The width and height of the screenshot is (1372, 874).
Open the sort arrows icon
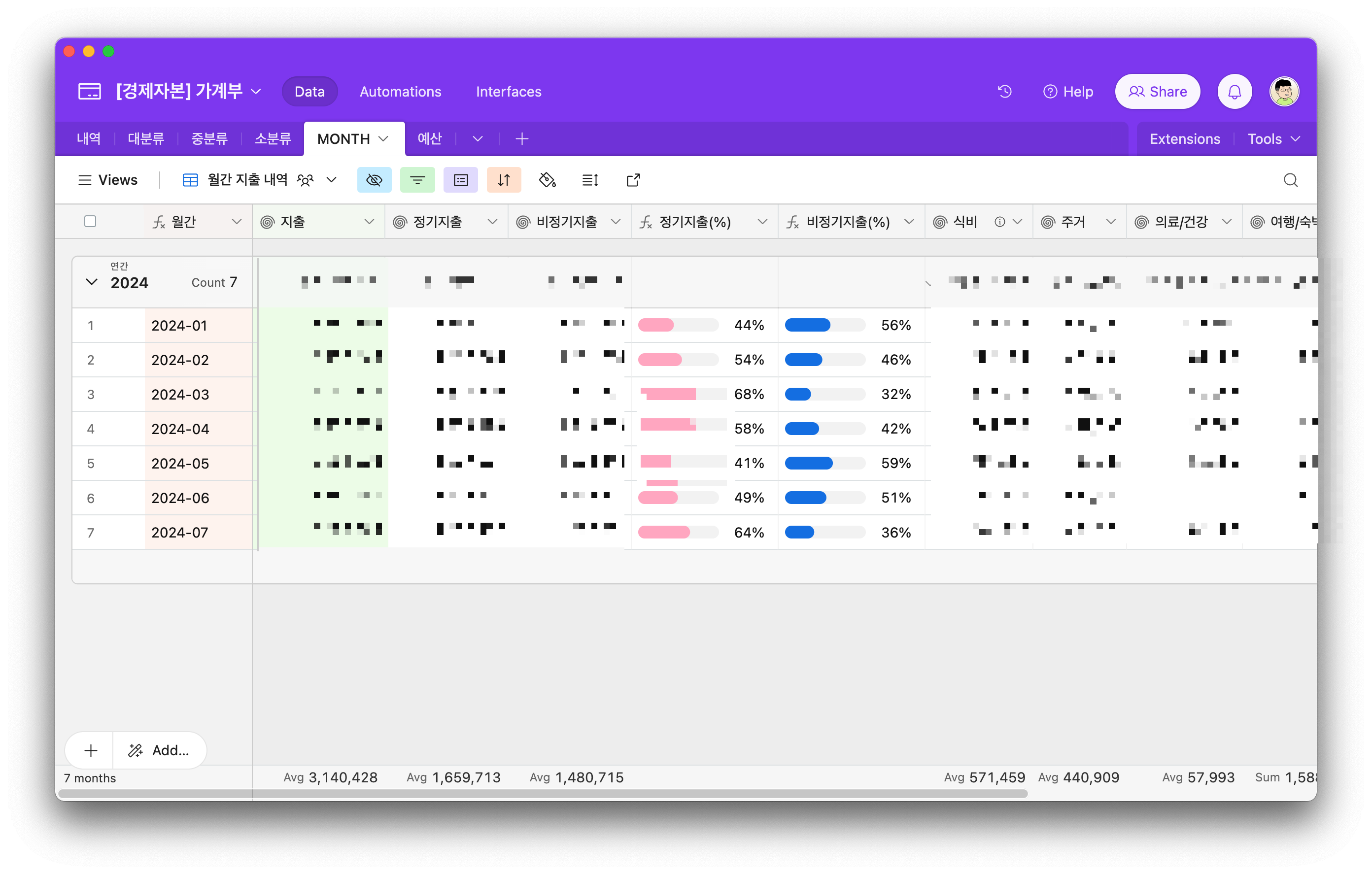tap(504, 180)
